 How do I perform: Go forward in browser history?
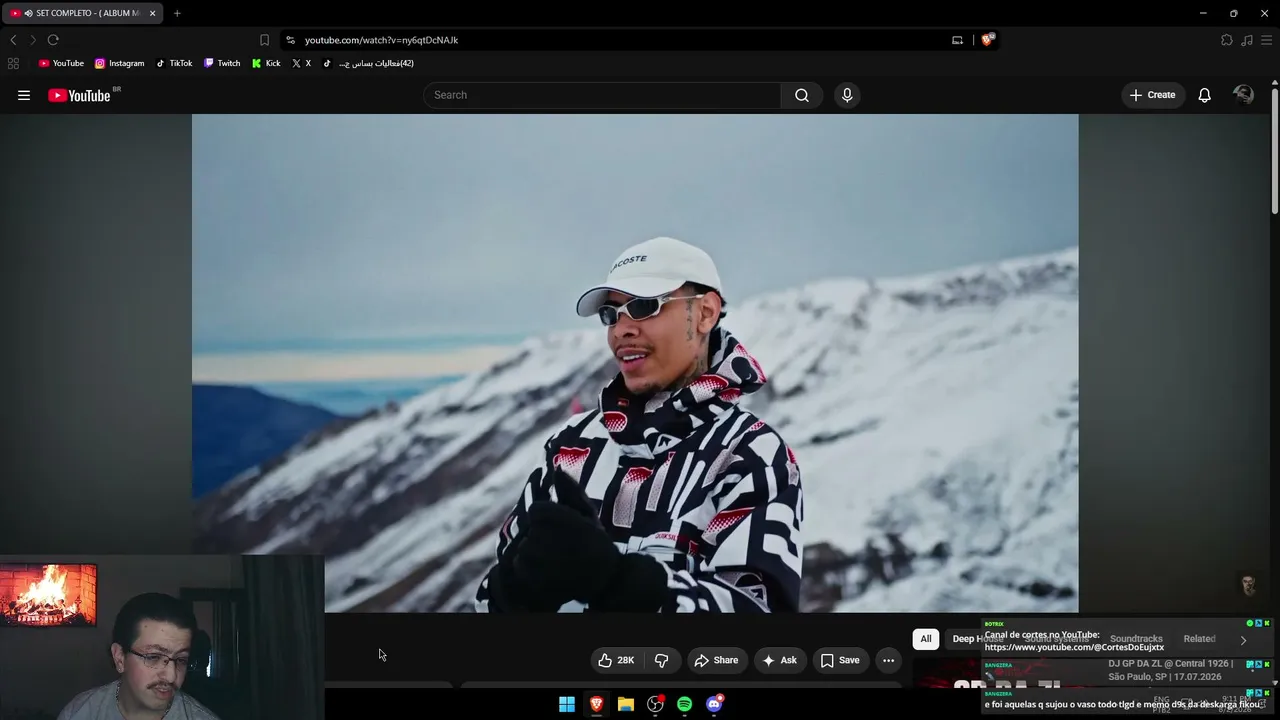pyautogui.click(x=32, y=40)
